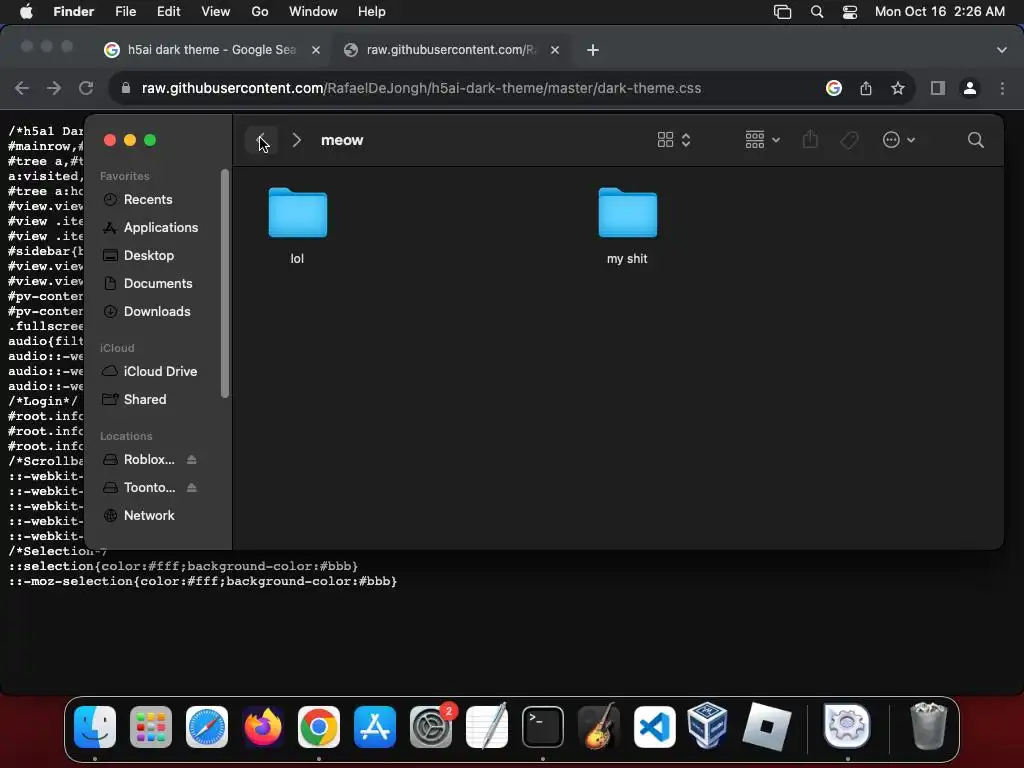Image resolution: width=1024 pixels, height=768 pixels.
Task: Close the h5ai dark theme tab
Action: 316,50
